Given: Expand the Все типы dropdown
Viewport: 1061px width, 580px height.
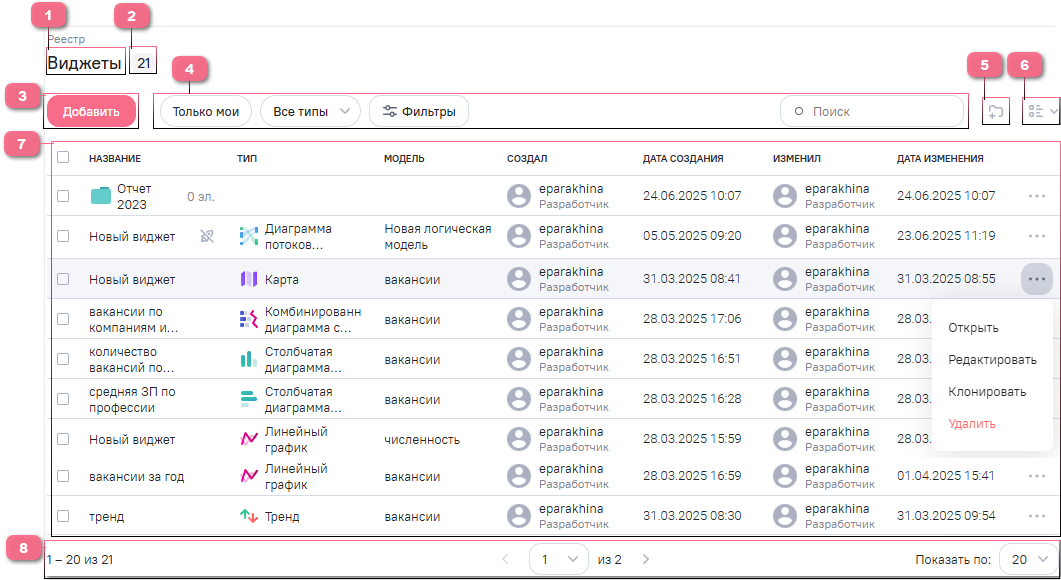Looking at the screenshot, I should [310, 112].
